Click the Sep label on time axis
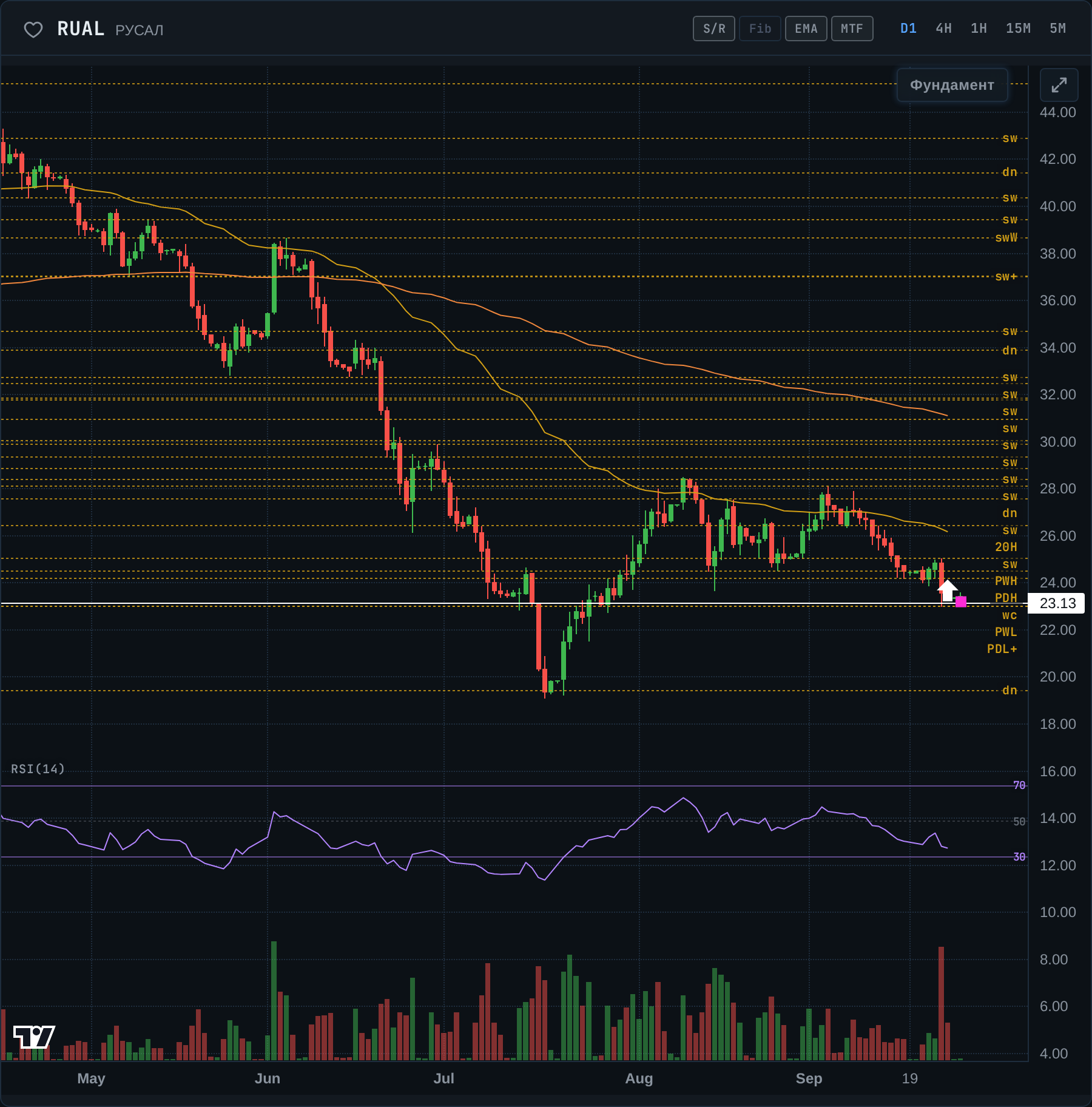The image size is (1092, 1107). click(x=809, y=1078)
